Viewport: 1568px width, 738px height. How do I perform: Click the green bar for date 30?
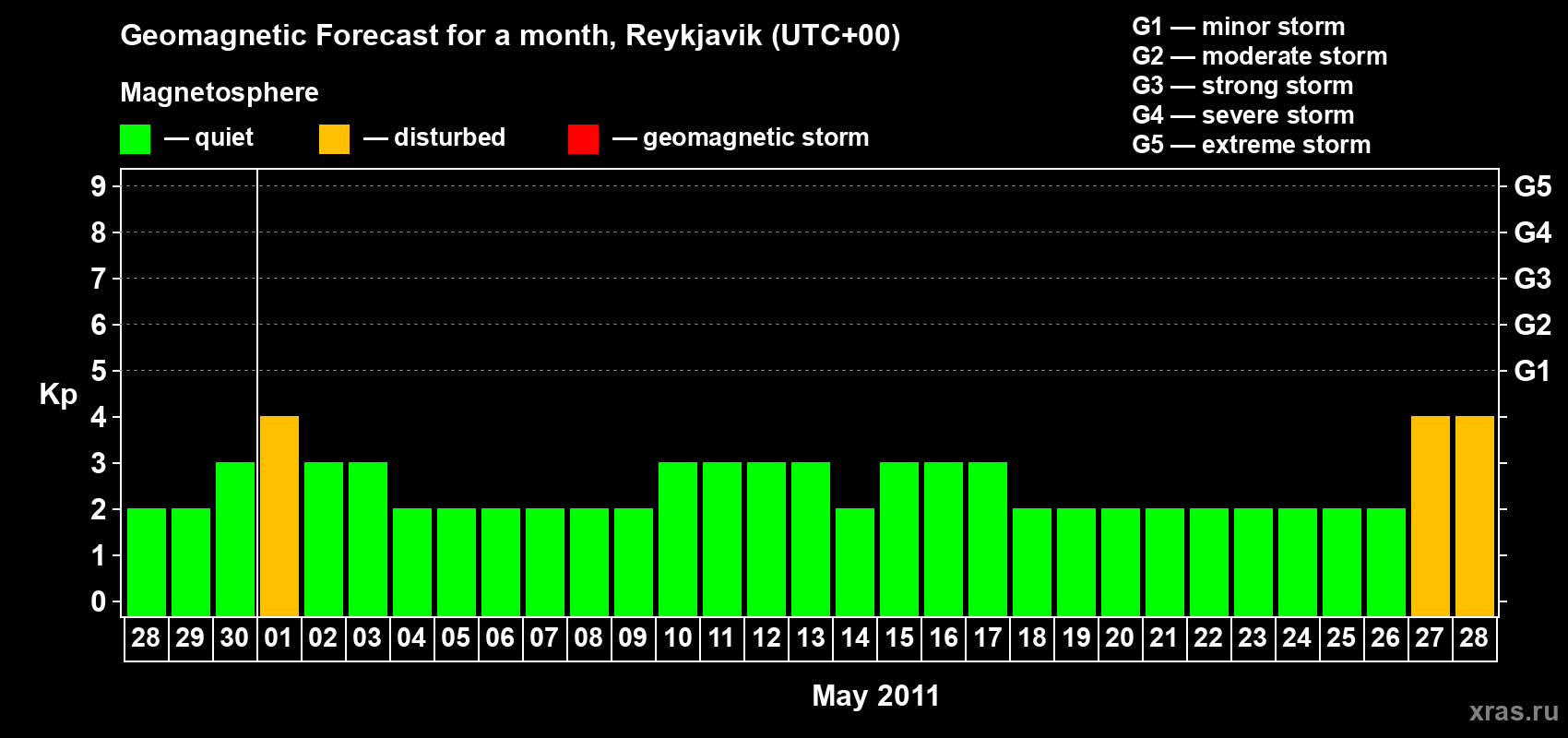click(235, 539)
